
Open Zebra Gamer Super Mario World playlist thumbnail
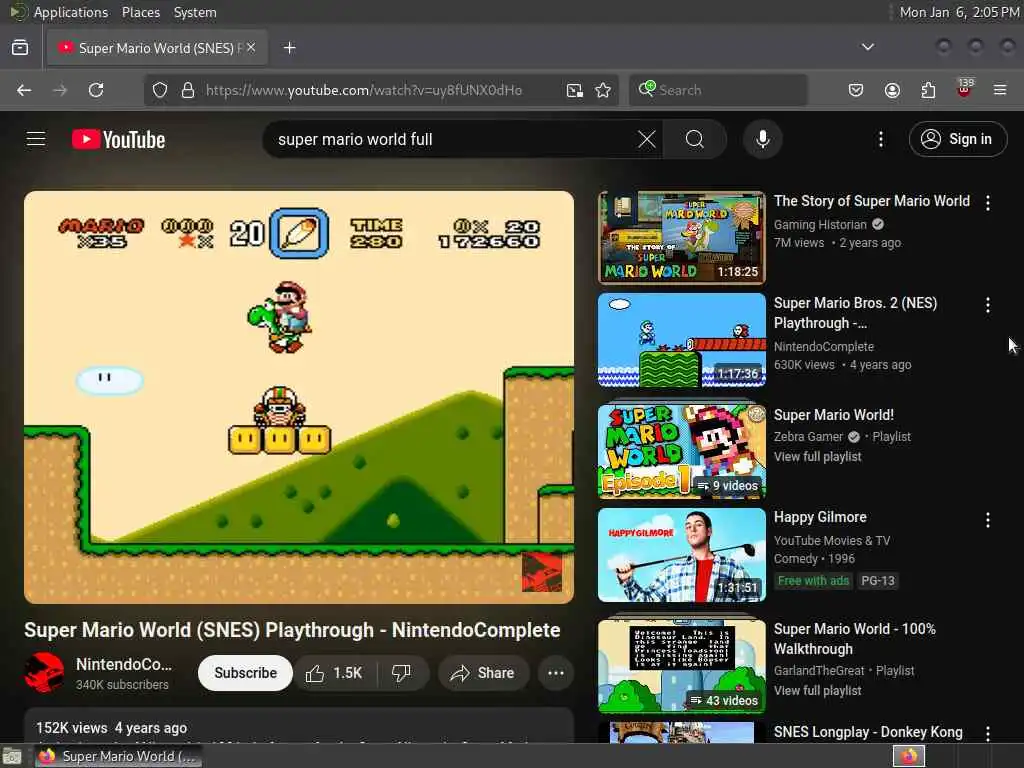click(681, 451)
